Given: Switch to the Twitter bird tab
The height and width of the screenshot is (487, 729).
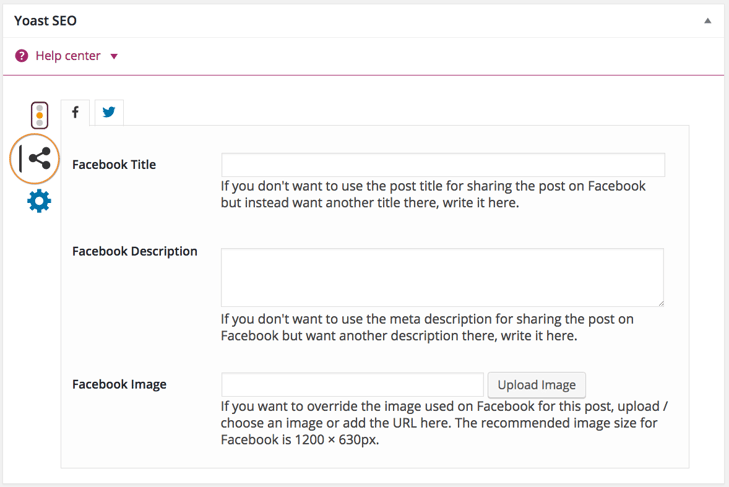Looking at the screenshot, I should [108, 112].
